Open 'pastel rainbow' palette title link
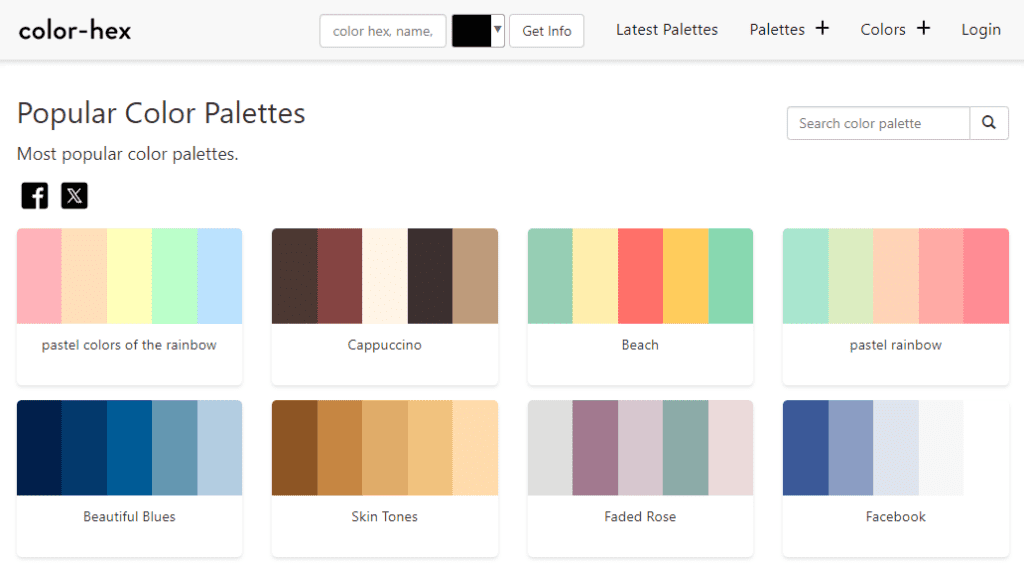Viewport: 1024px width, 563px height. [896, 345]
